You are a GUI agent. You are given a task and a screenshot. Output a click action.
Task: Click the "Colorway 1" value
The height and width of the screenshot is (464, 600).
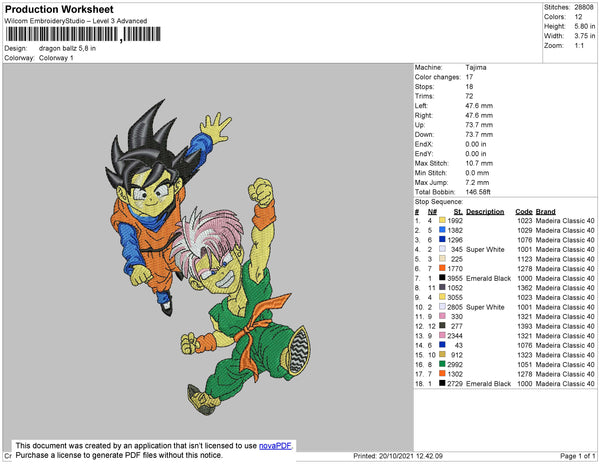[x=56, y=58]
